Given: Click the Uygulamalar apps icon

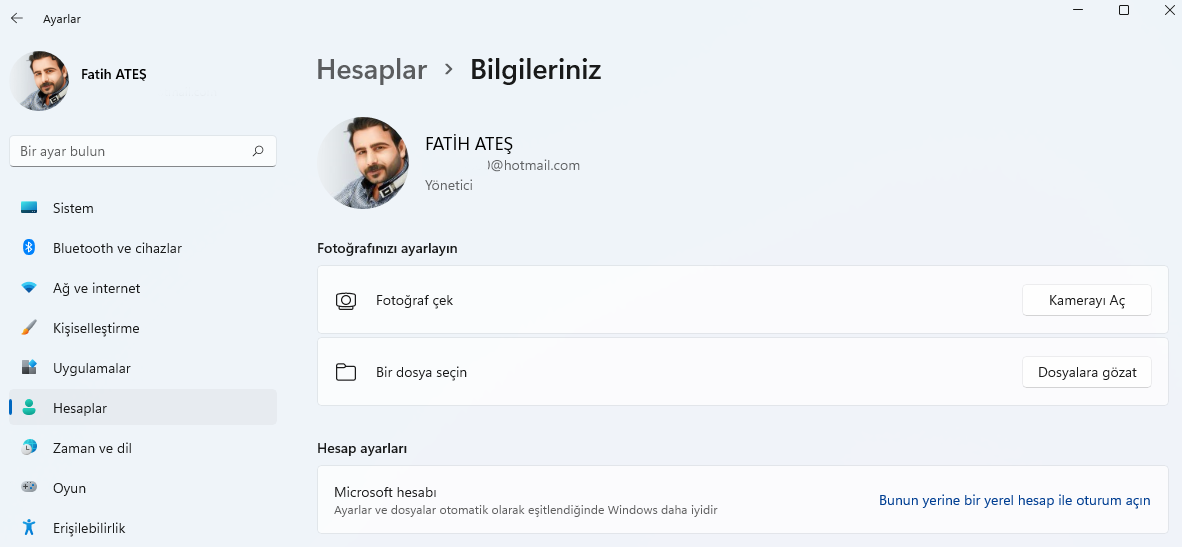Looking at the screenshot, I should tap(29, 368).
